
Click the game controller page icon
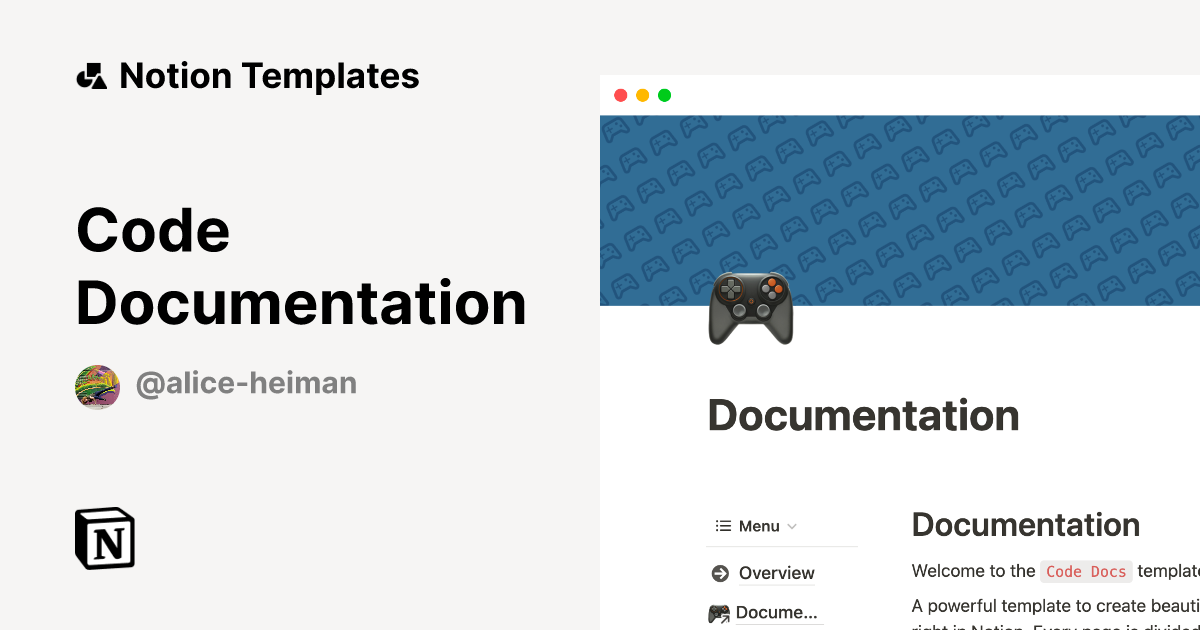coord(750,309)
